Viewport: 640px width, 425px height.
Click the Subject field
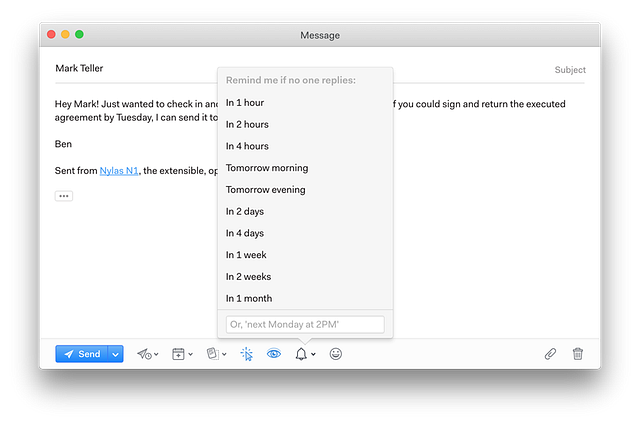coord(570,70)
